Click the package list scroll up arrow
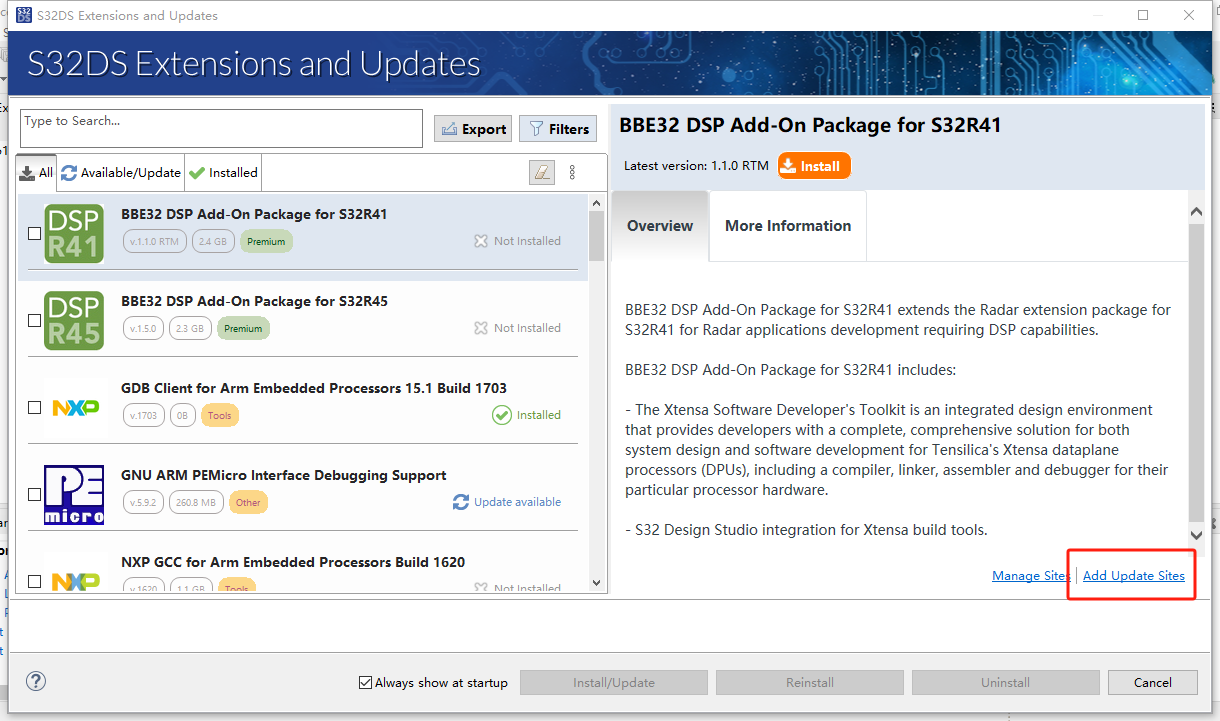Viewport: 1220px width, 721px height. point(597,203)
